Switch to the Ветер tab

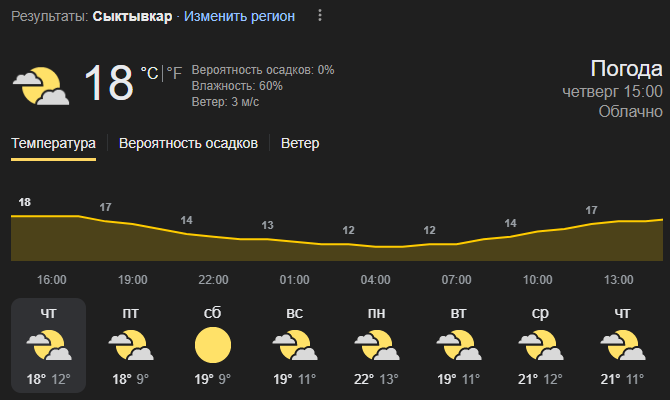300,144
